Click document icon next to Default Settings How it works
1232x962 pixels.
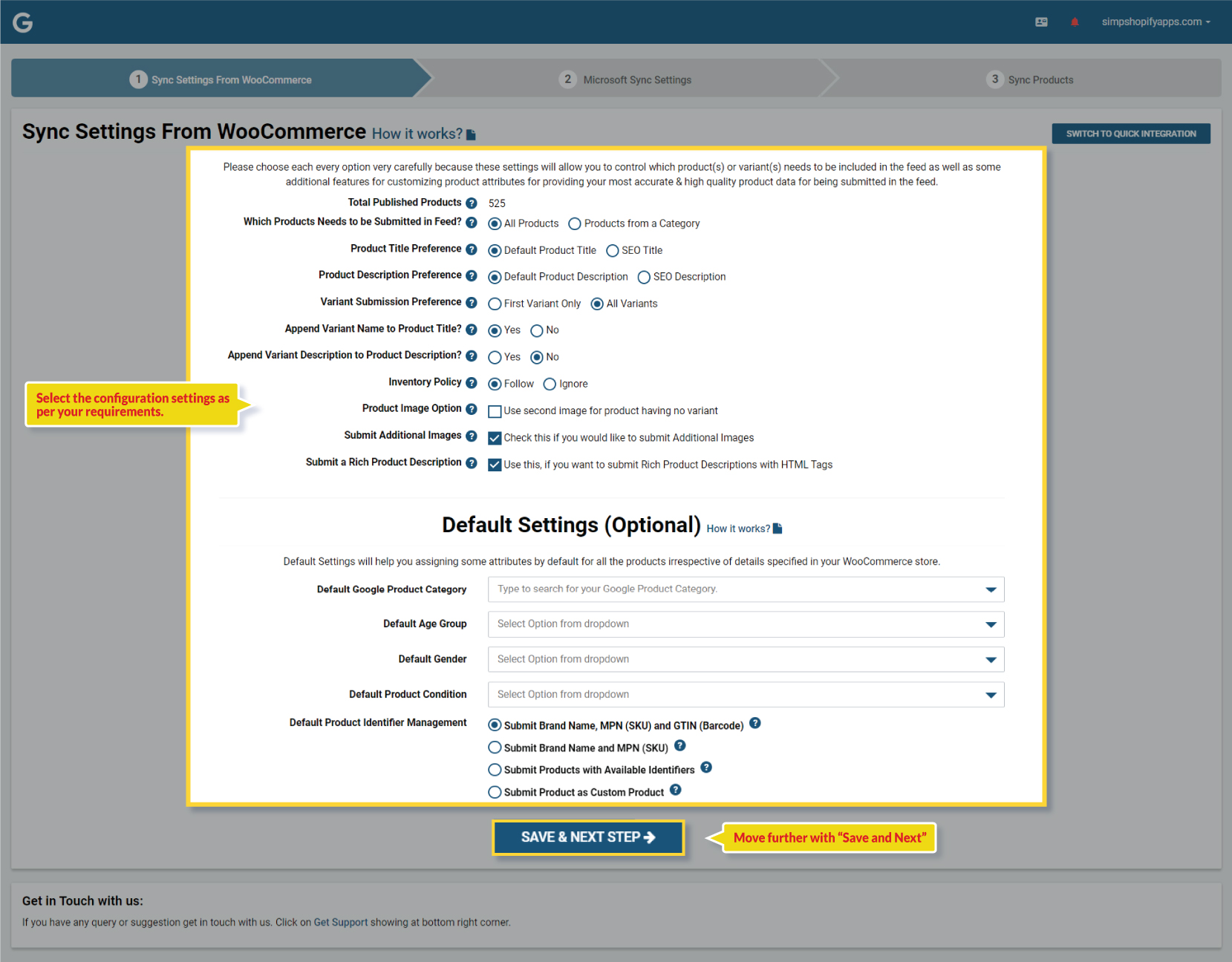778,529
